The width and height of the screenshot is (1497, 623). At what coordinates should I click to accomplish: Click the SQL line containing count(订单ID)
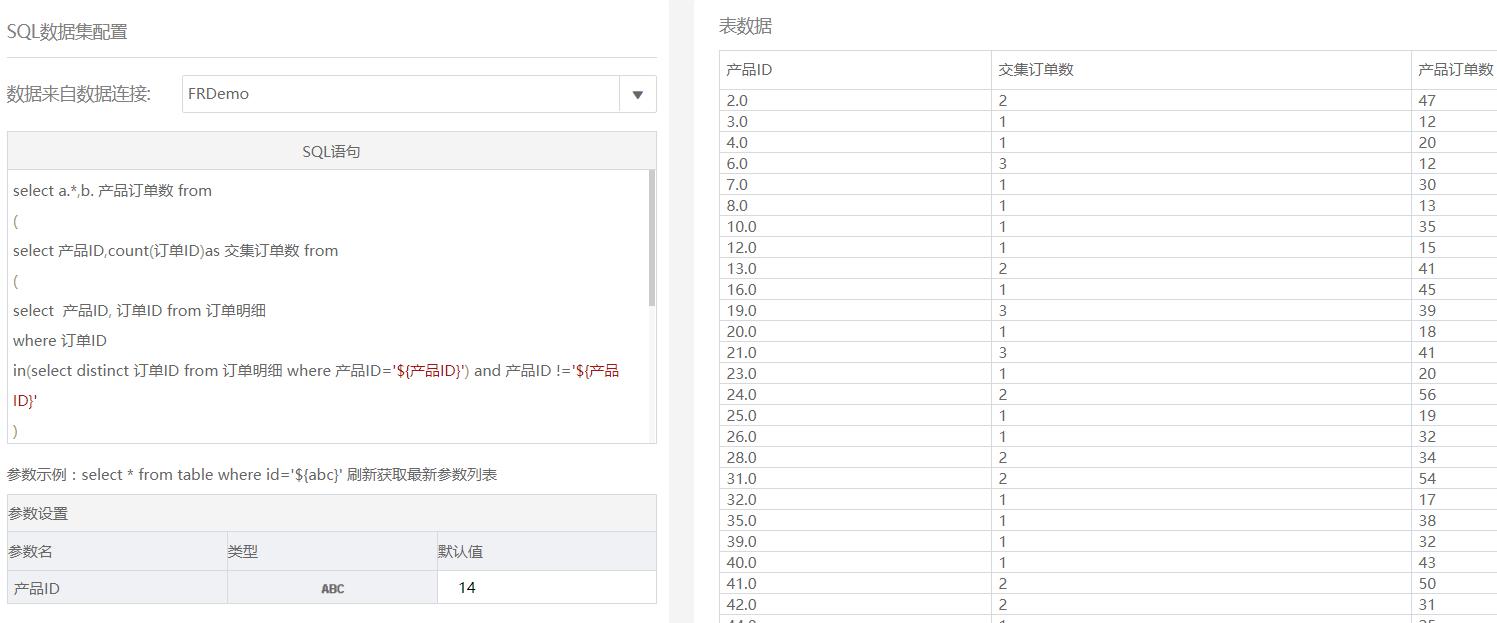(x=175, y=251)
